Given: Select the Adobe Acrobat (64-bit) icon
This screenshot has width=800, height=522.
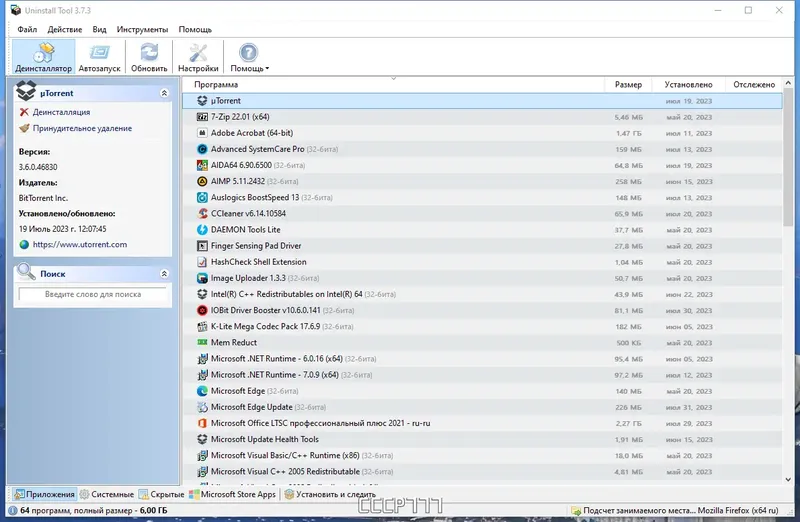Looking at the screenshot, I should (x=202, y=133).
